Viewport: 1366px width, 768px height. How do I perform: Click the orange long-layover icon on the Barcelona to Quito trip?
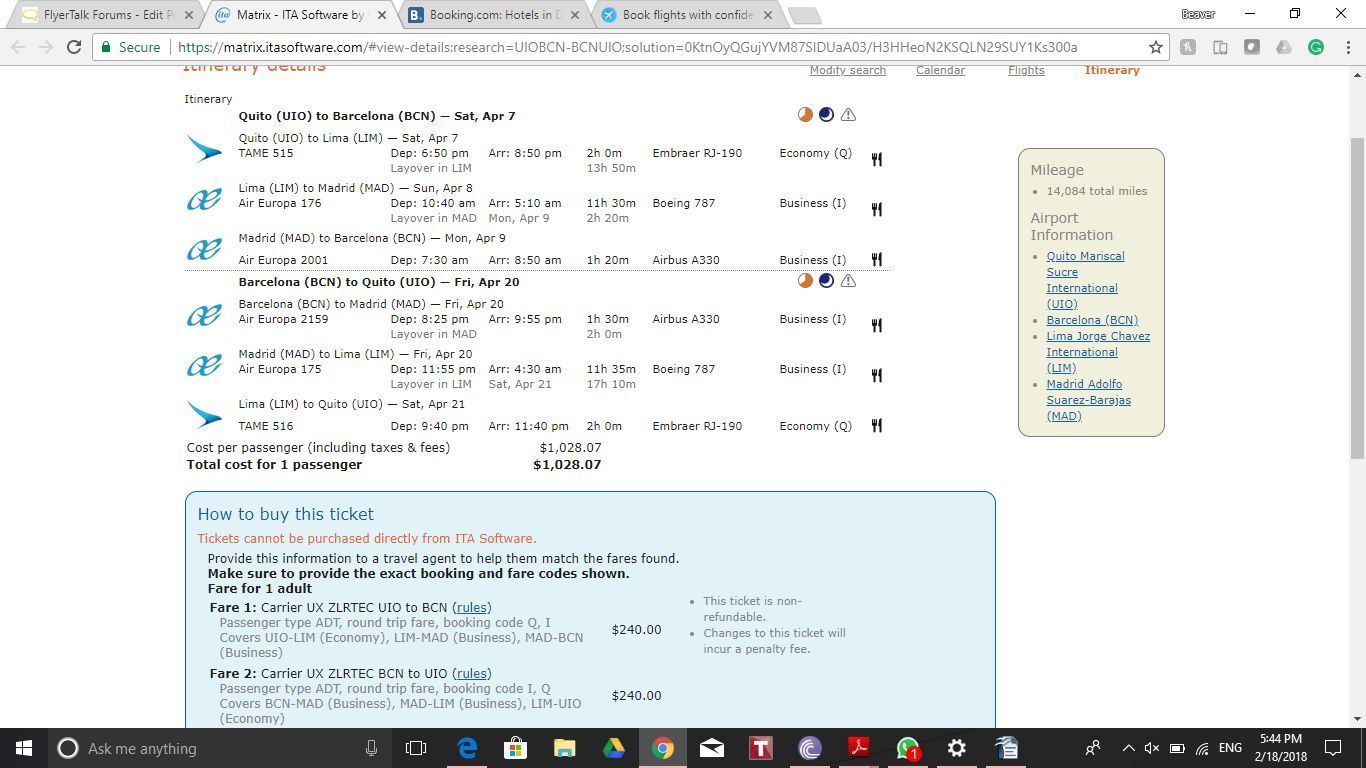805,281
